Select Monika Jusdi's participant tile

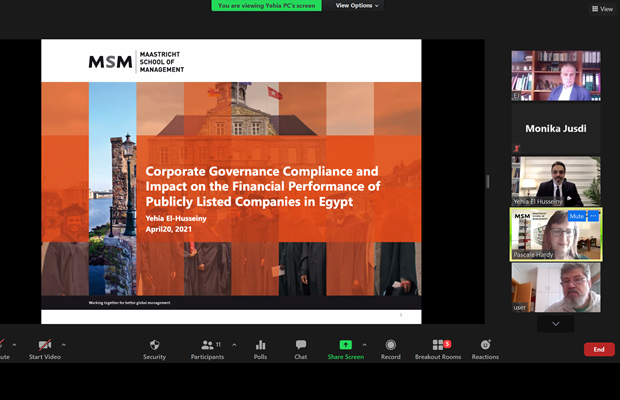[x=556, y=128]
